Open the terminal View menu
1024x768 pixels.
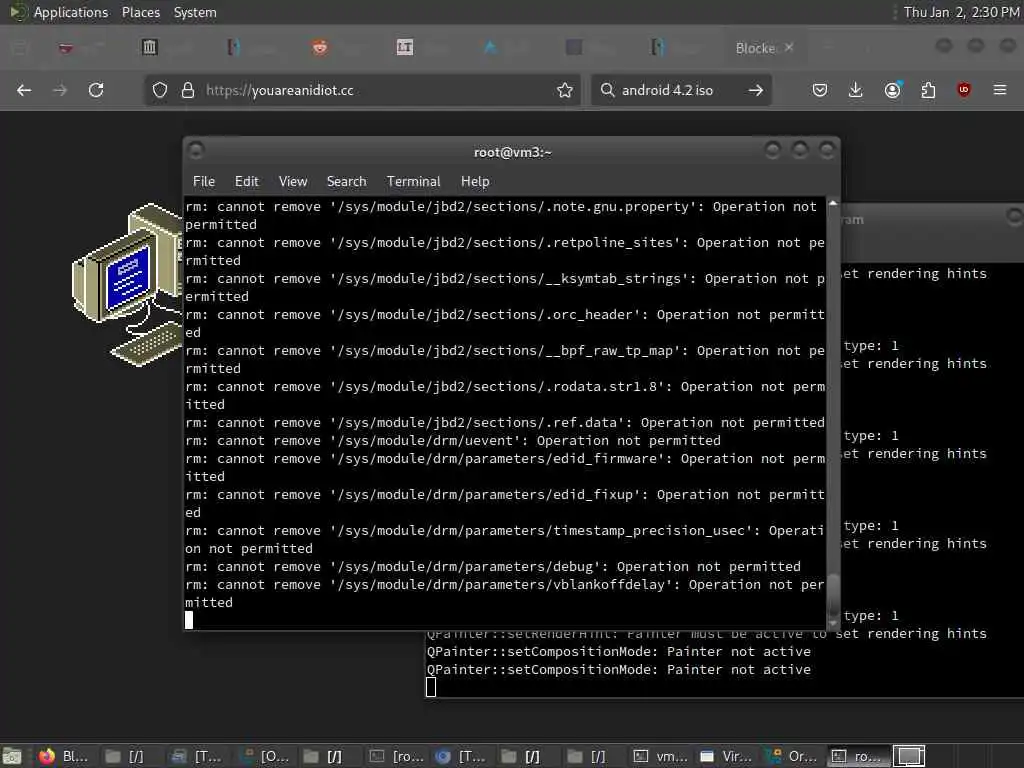(293, 182)
